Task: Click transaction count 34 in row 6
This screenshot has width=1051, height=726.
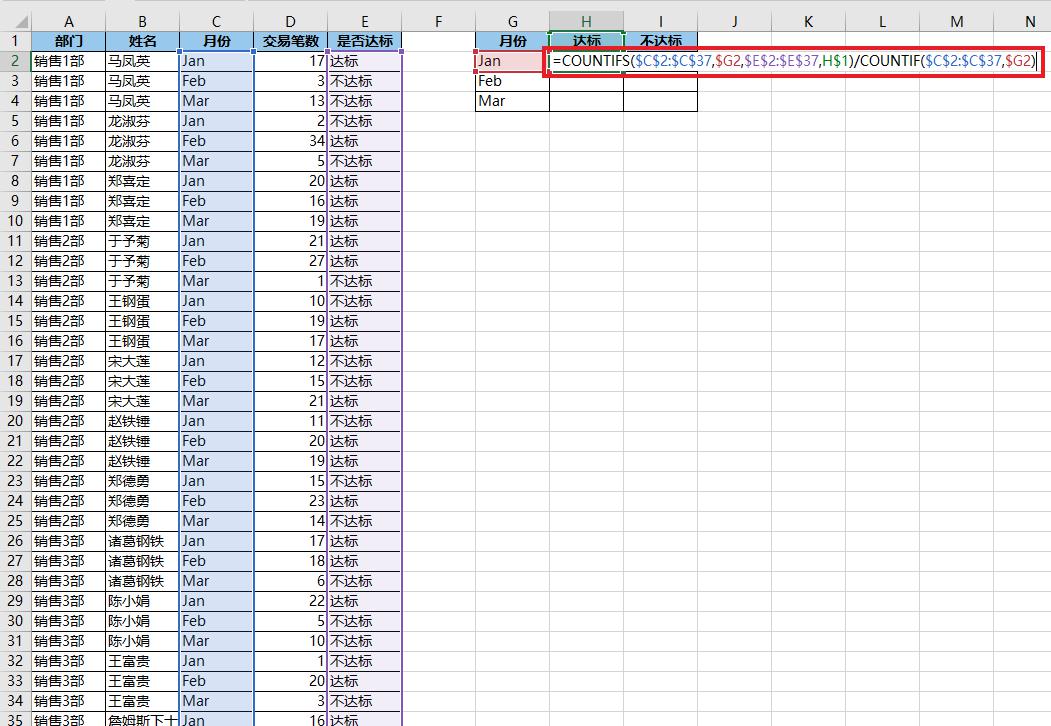Action: [x=290, y=141]
